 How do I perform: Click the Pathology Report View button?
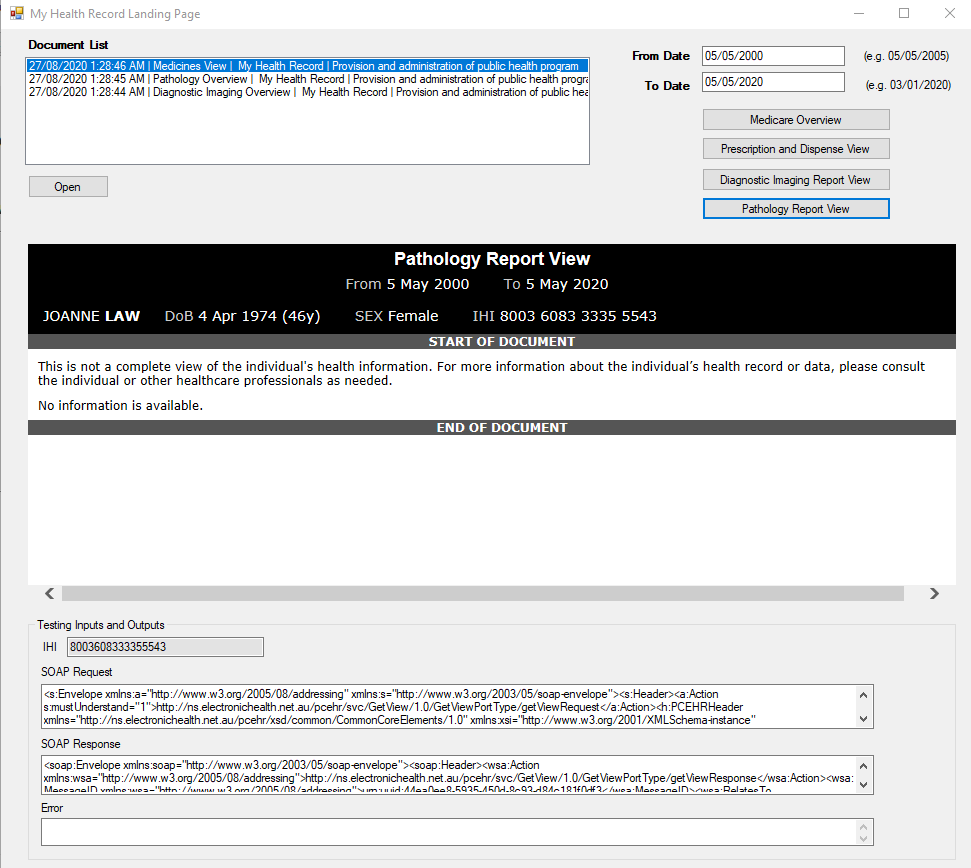point(796,209)
